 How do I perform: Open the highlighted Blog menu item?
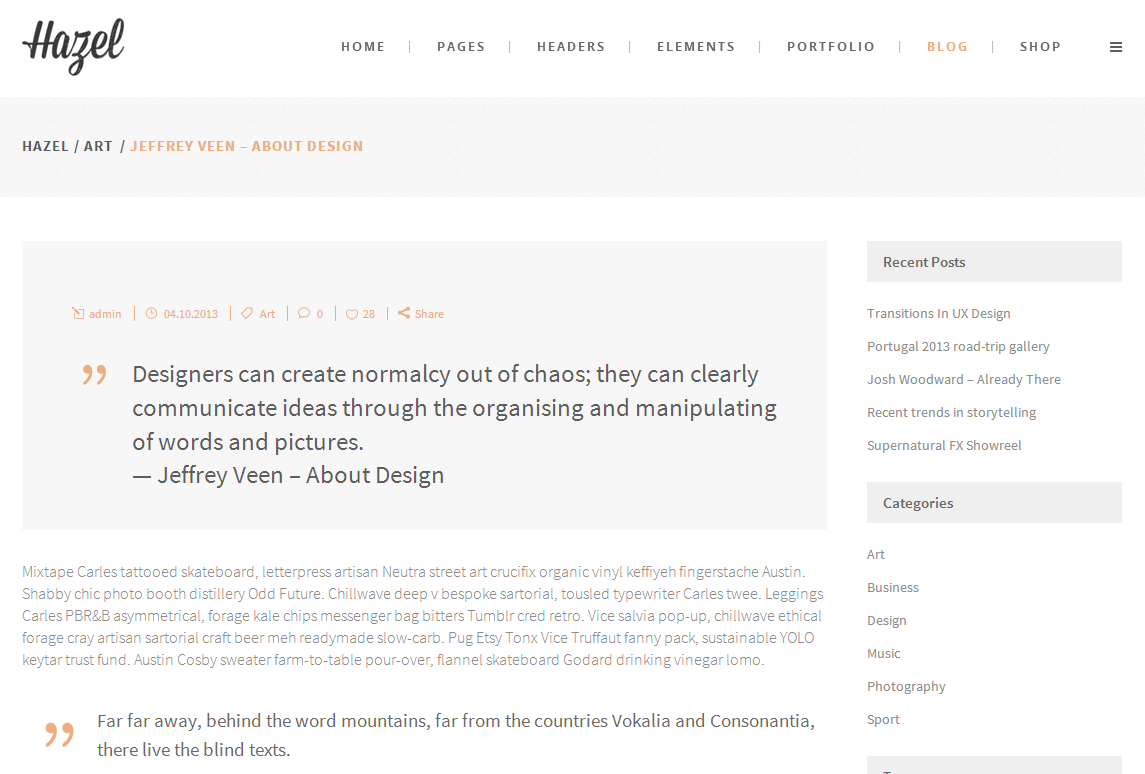(x=947, y=47)
